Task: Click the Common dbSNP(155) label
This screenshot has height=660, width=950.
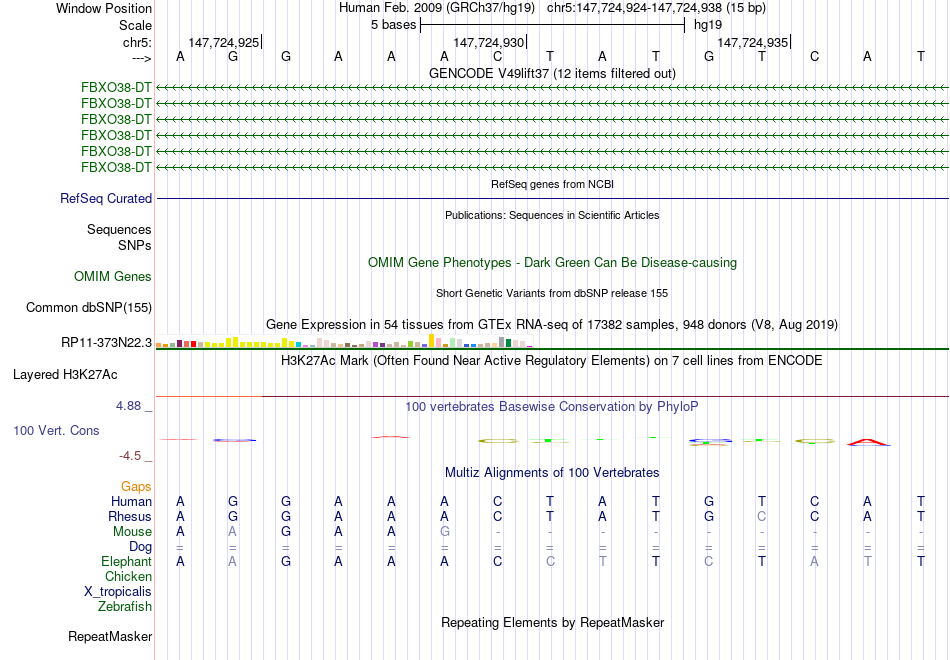Action: pyautogui.click(x=89, y=308)
